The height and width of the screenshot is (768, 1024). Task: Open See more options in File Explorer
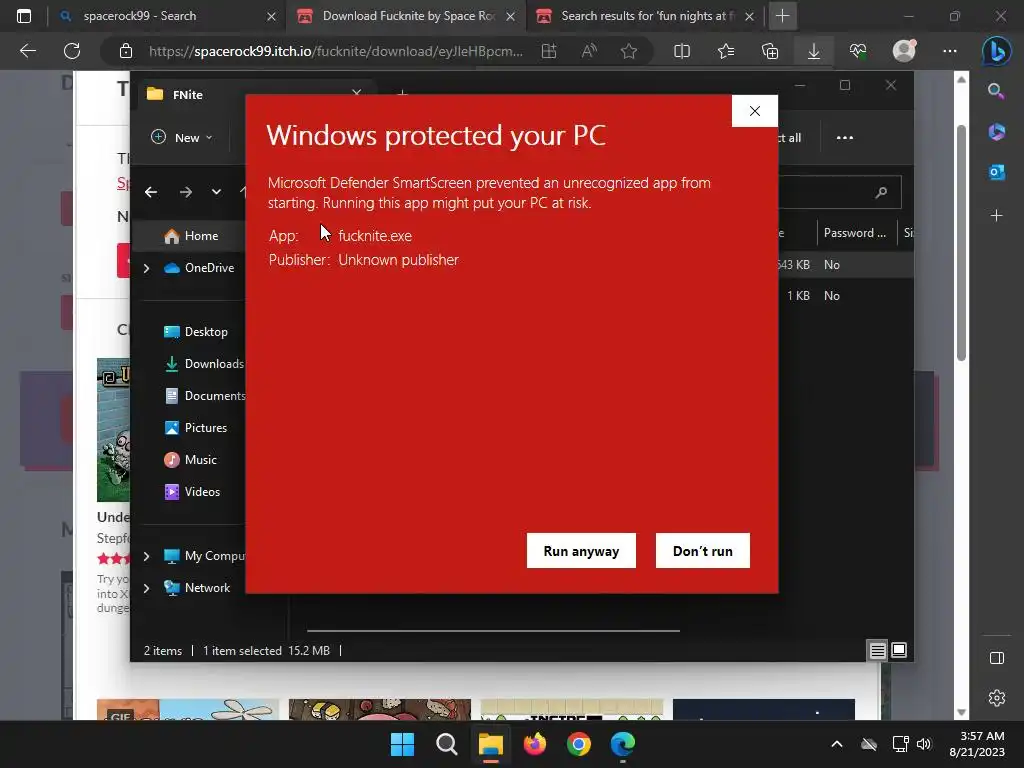[x=844, y=137]
